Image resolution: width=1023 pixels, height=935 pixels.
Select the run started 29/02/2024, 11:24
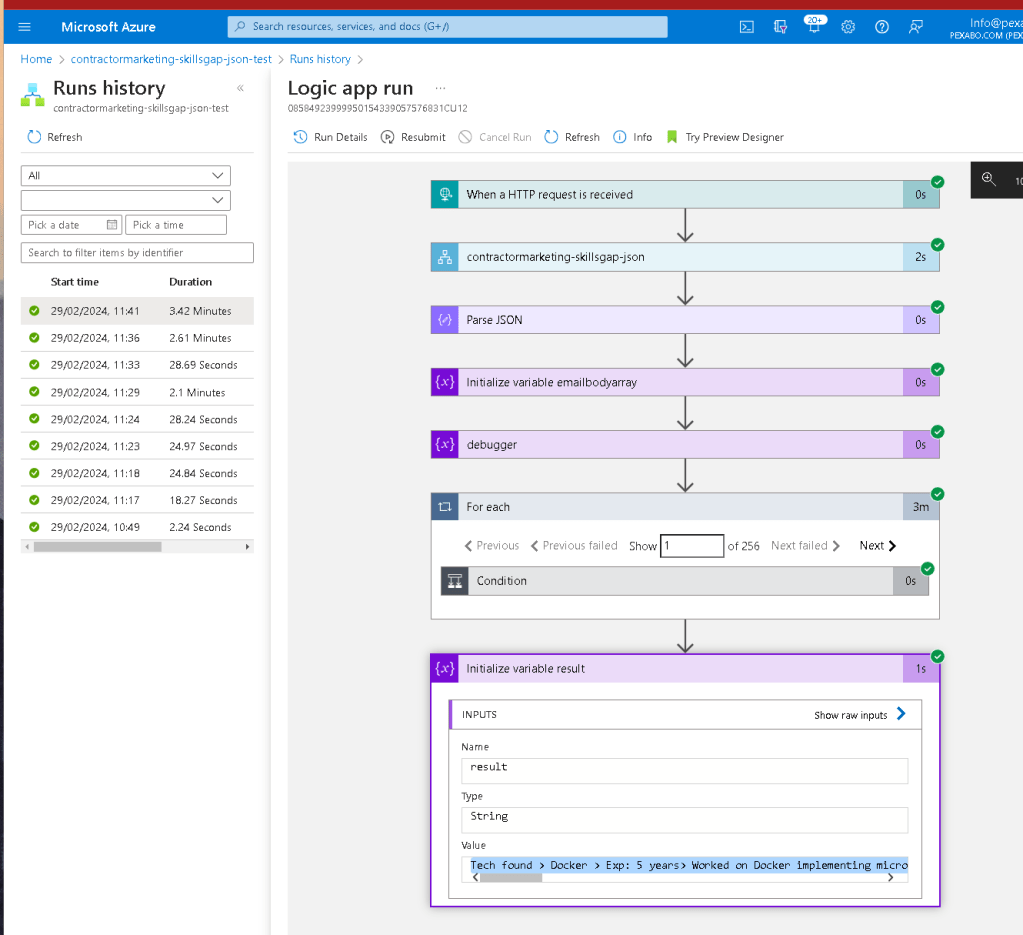coord(137,419)
